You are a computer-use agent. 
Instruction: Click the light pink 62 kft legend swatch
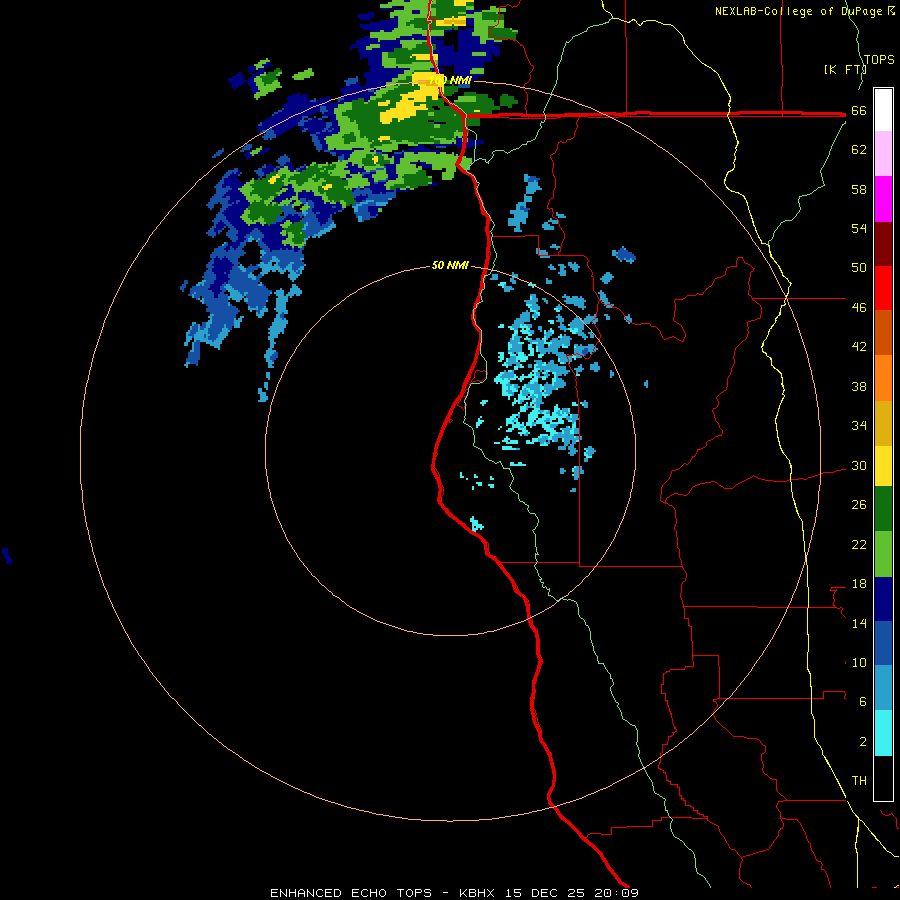tap(883, 153)
